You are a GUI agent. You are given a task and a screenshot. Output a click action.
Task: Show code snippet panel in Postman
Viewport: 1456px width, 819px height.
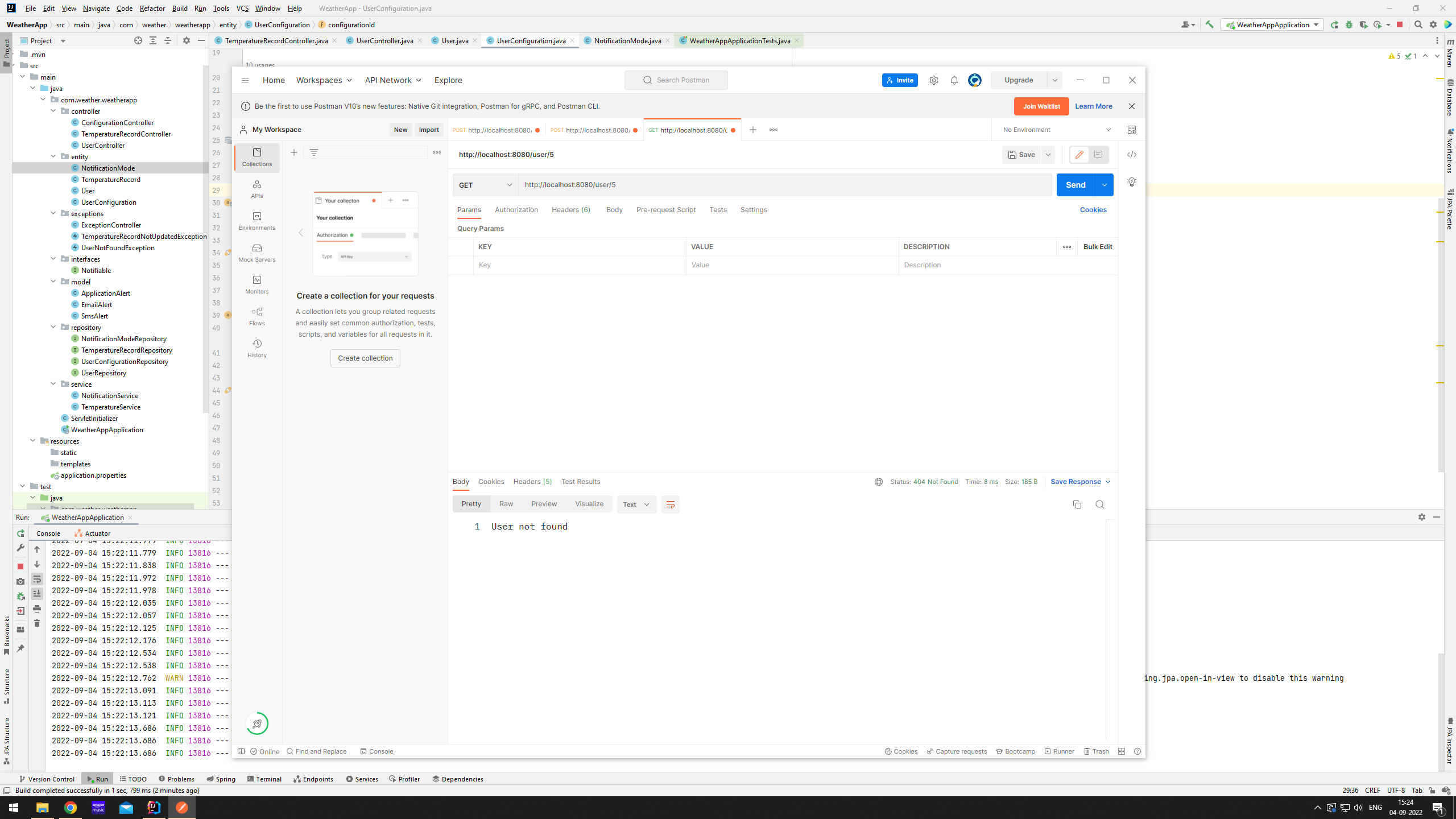tap(1132, 155)
